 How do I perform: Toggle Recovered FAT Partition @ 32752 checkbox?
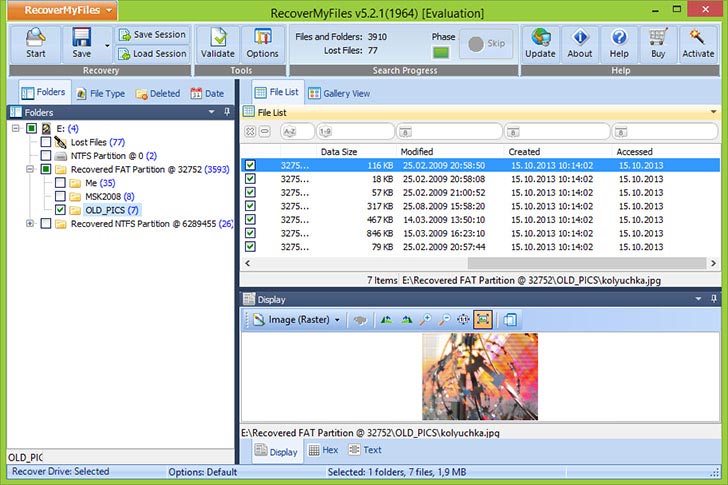click(x=46, y=169)
